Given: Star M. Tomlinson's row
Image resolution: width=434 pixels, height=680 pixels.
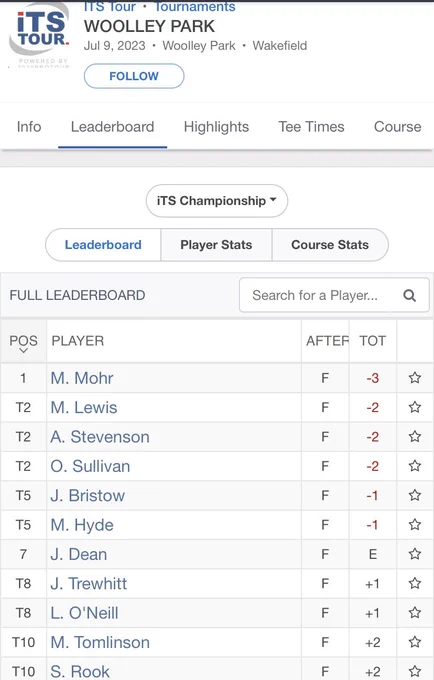Looking at the screenshot, I should tap(414, 642).
